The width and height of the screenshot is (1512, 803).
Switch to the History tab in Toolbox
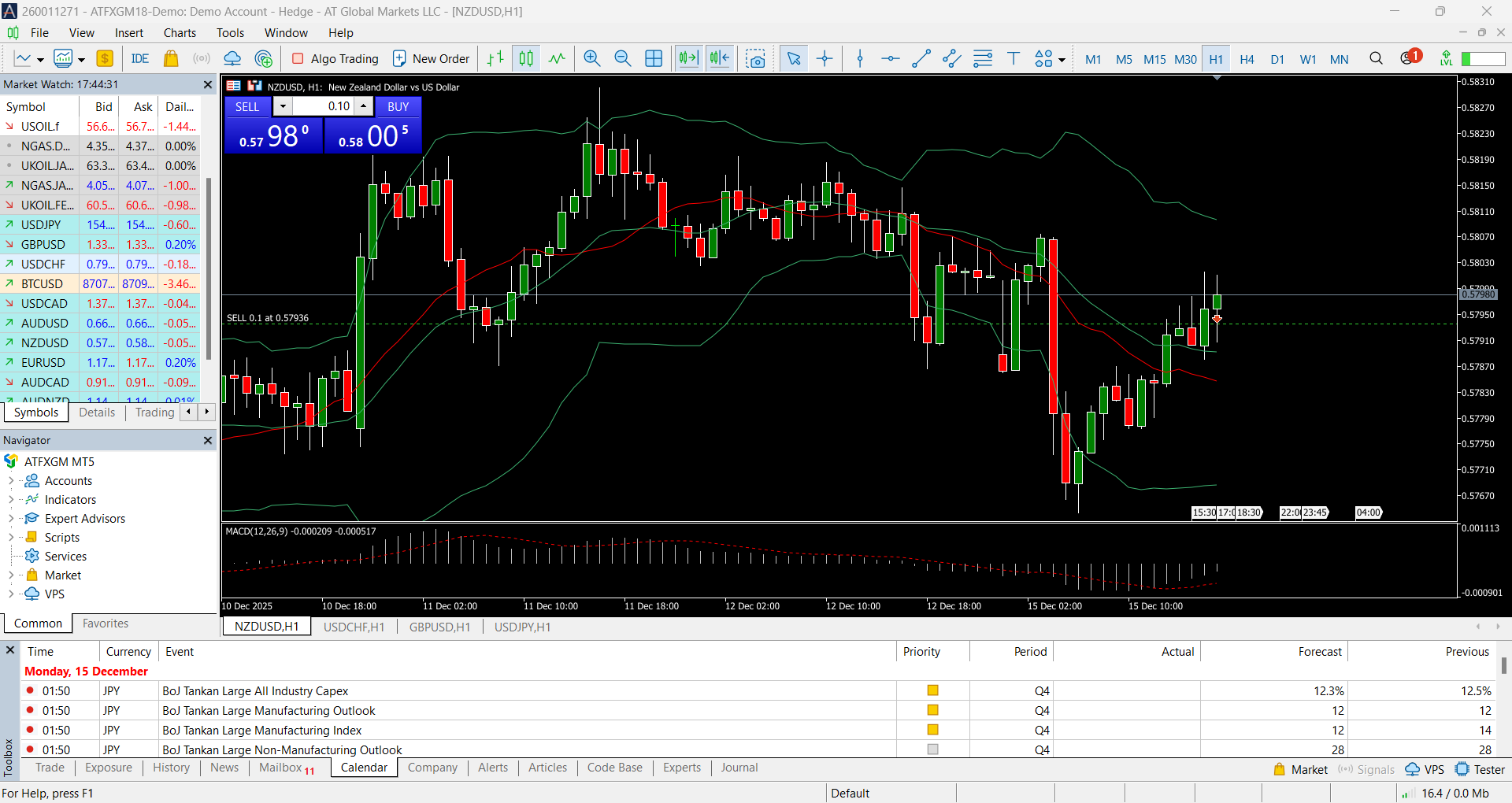tap(171, 768)
